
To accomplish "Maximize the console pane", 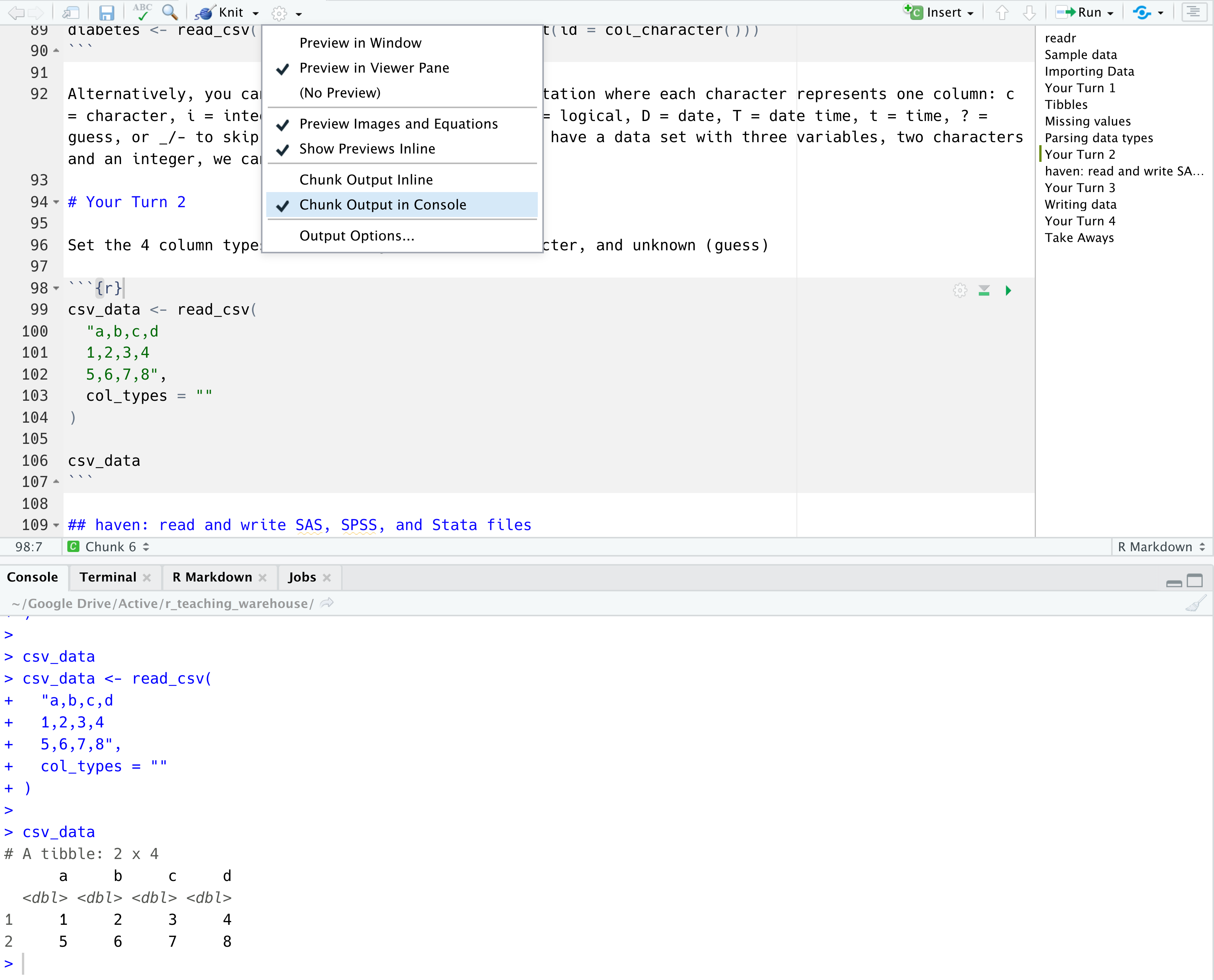I will pyautogui.click(x=1195, y=580).
